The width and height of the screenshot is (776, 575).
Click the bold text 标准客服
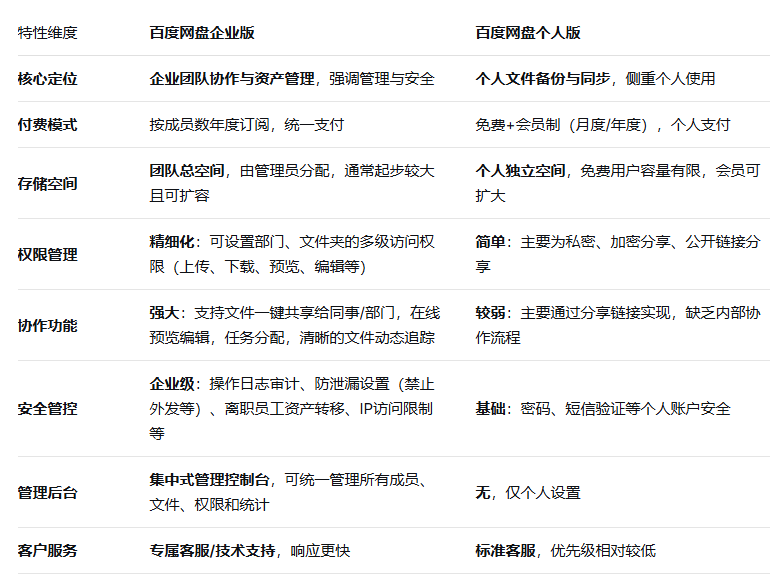click(x=505, y=551)
